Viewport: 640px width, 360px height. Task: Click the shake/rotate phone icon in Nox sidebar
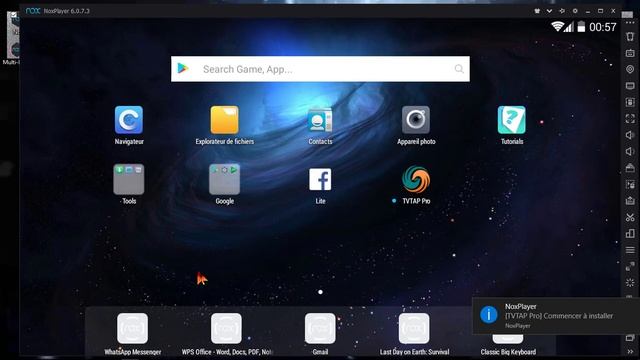pyautogui.click(x=630, y=37)
